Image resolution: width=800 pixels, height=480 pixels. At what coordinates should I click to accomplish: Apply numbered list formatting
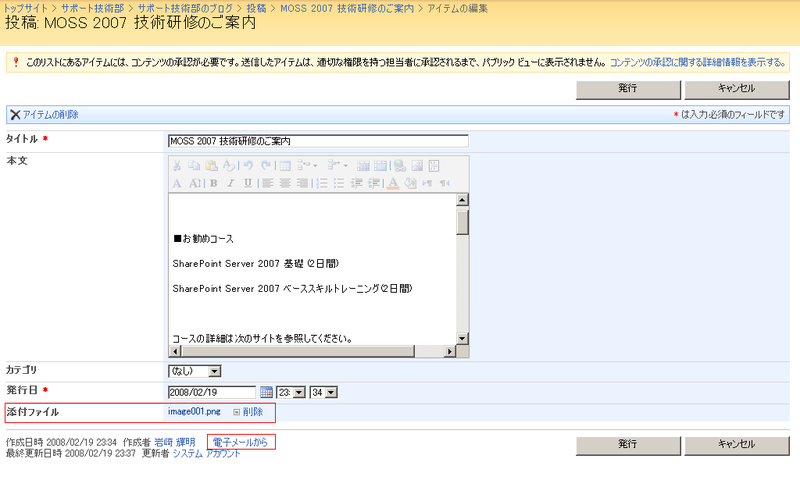tap(322, 183)
